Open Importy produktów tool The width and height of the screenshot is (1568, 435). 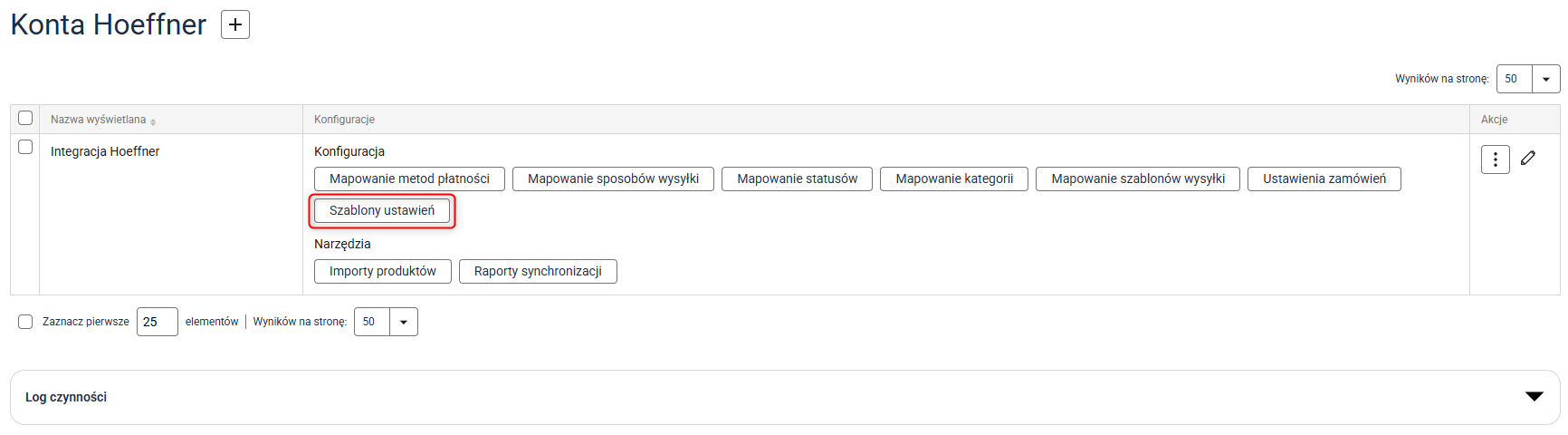(x=382, y=271)
